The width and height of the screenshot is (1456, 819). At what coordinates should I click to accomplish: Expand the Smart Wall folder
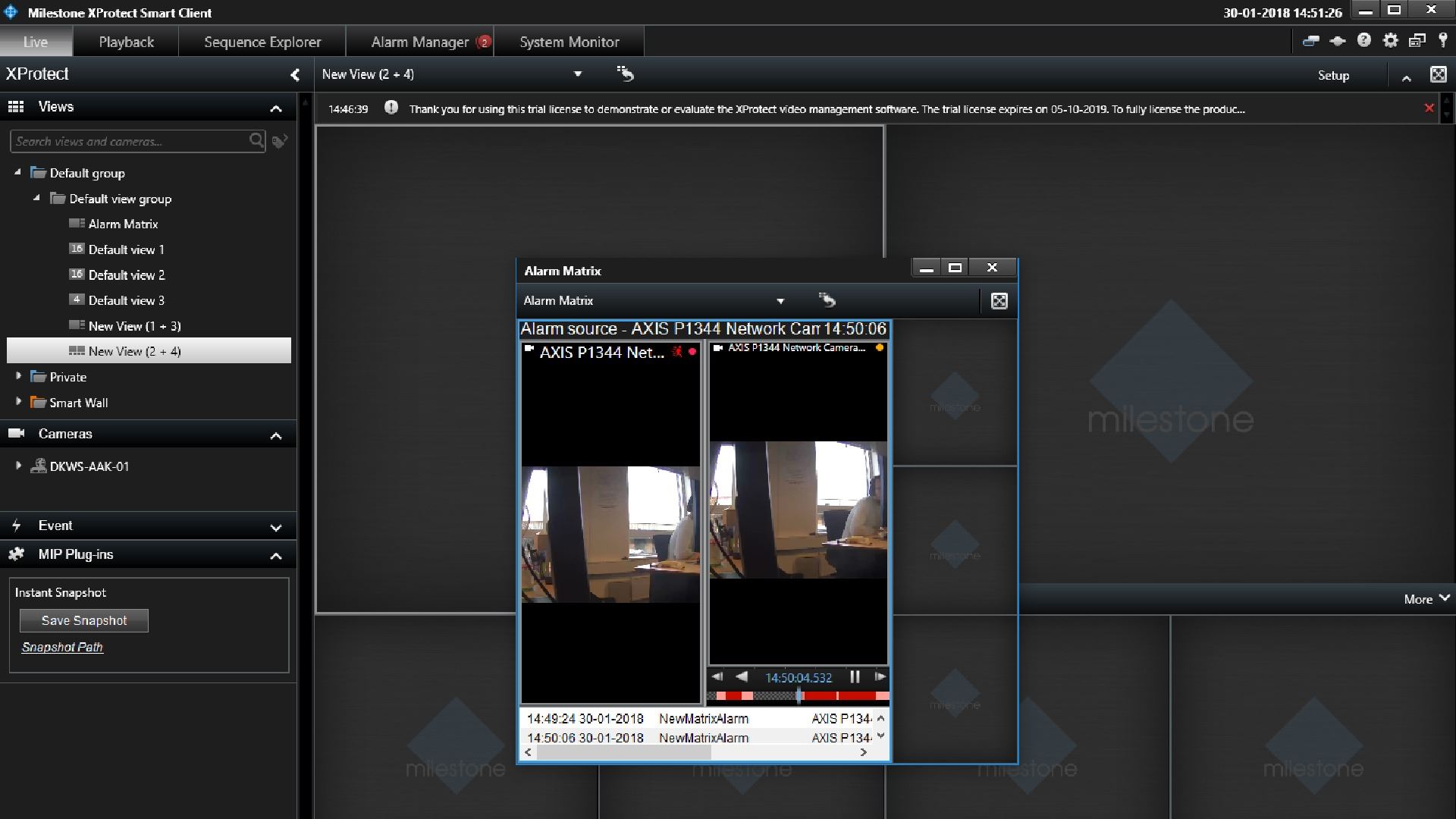[18, 402]
